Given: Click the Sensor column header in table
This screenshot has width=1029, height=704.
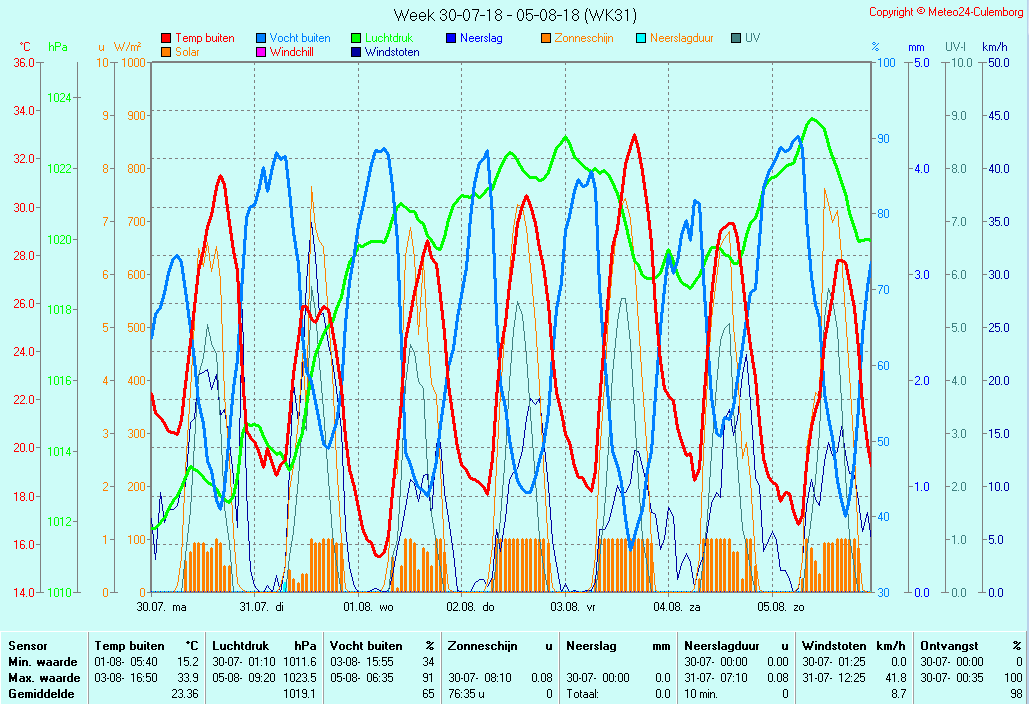Looking at the screenshot, I should pos(27,646).
